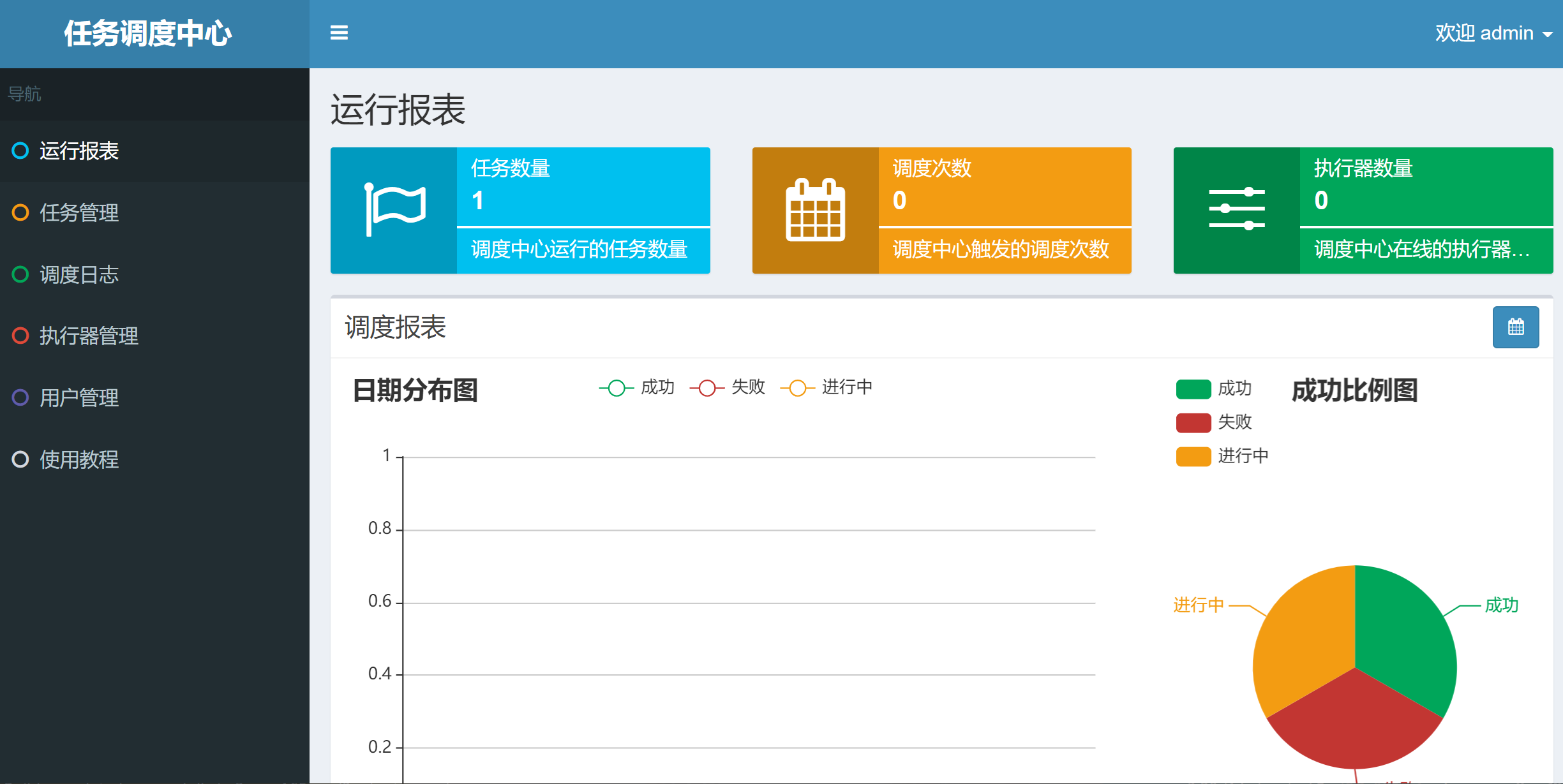
Task: Toggle 进行中 series in the line chart legend
Action: pyautogui.click(x=826, y=387)
